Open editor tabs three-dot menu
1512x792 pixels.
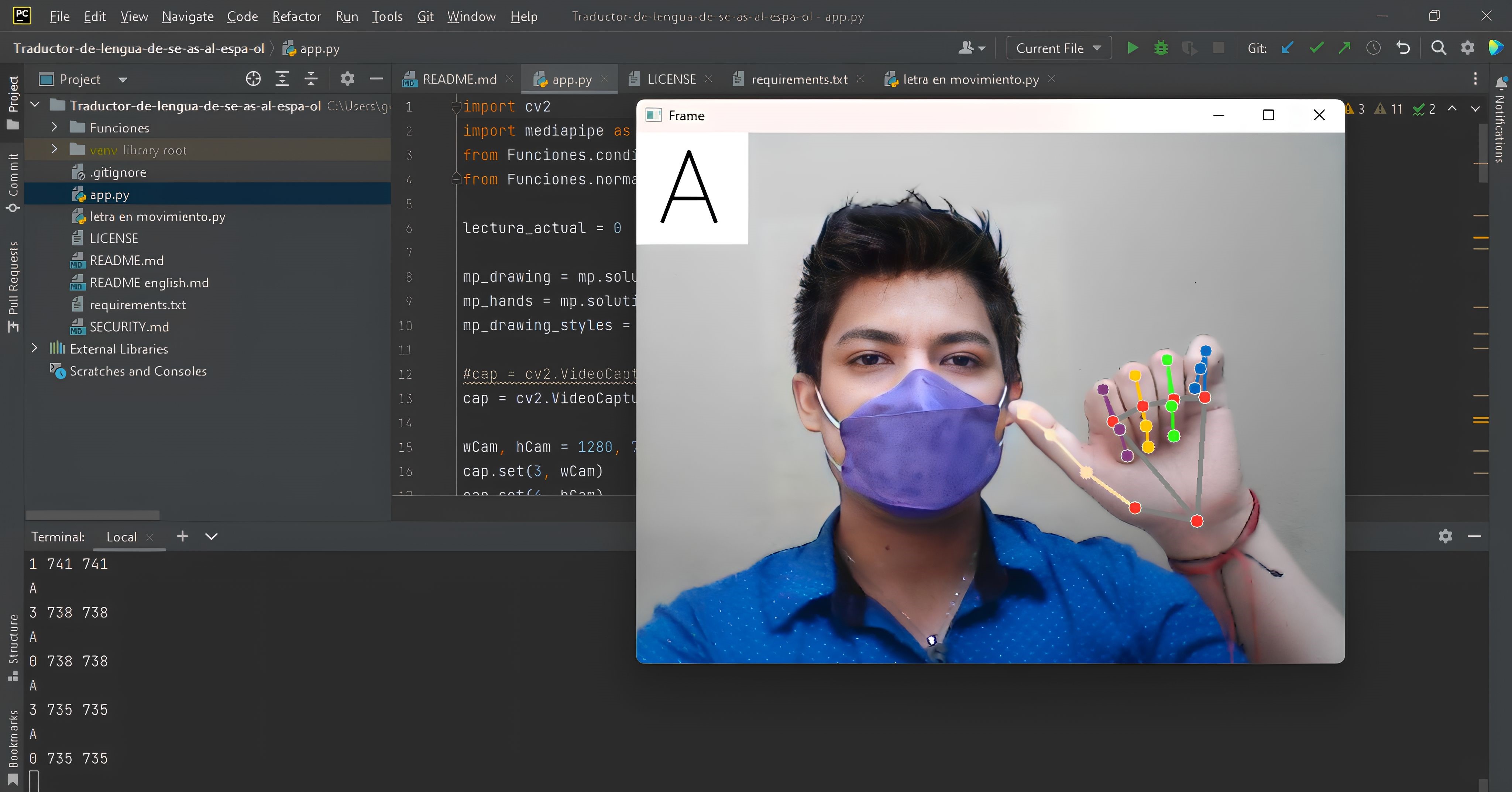pos(1475,79)
